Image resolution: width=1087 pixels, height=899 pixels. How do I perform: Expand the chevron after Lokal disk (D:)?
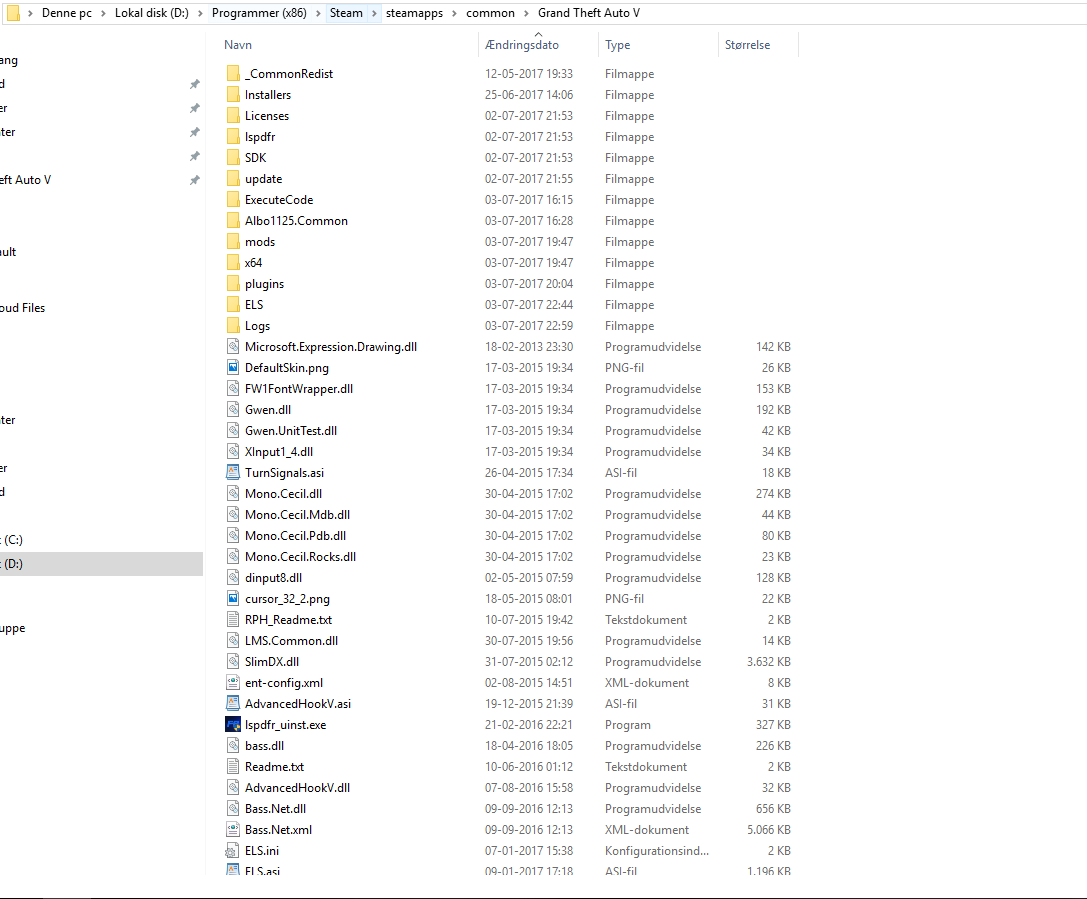coord(200,13)
